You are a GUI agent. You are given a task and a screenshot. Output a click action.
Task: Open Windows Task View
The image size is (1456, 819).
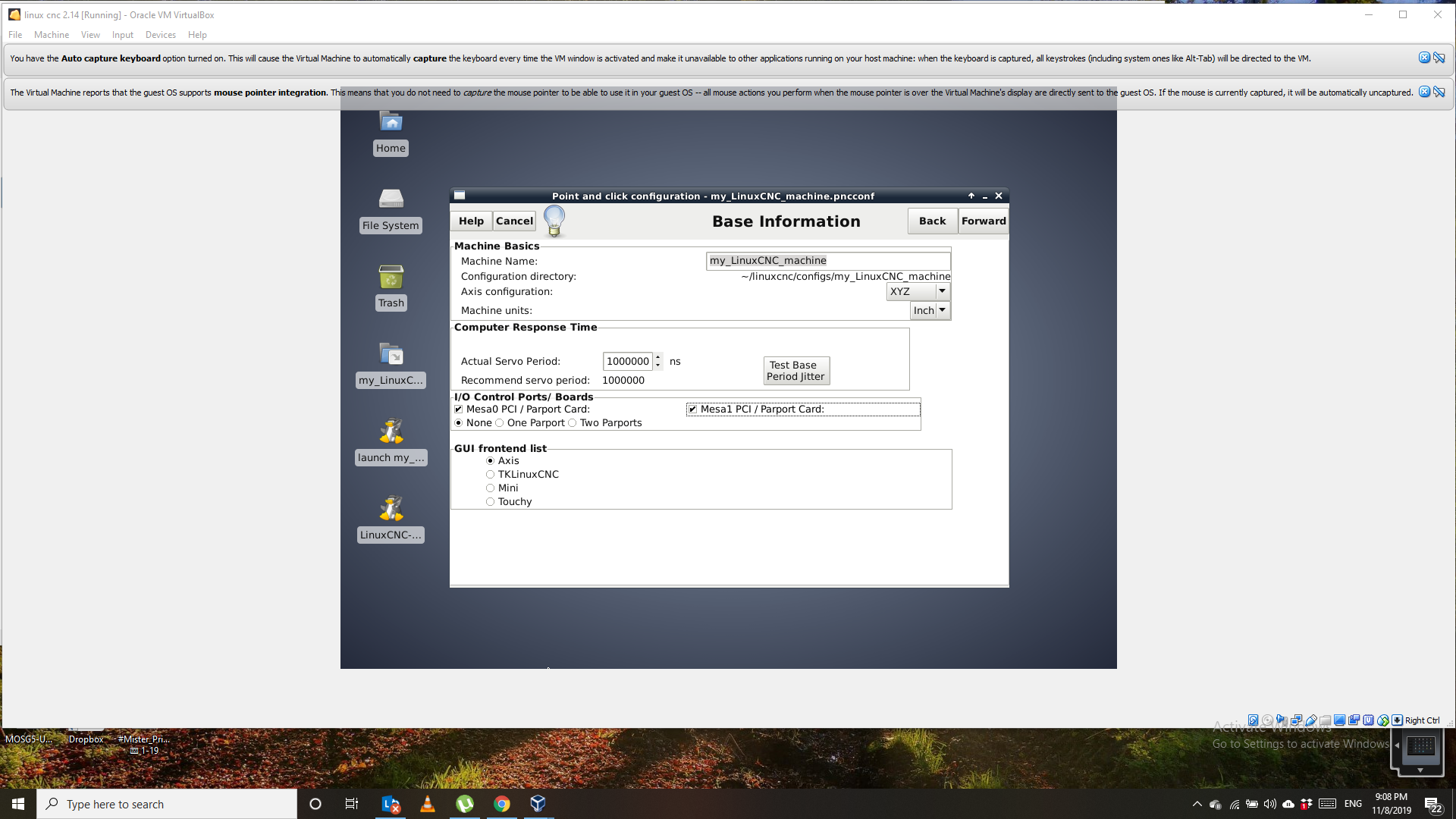352,804
